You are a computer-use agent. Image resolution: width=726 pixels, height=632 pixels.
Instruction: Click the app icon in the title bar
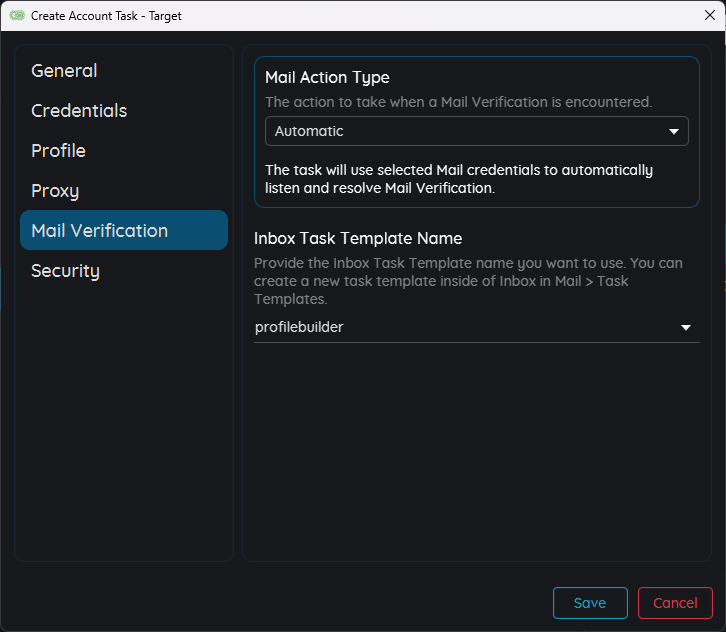(x=16, y=16)
